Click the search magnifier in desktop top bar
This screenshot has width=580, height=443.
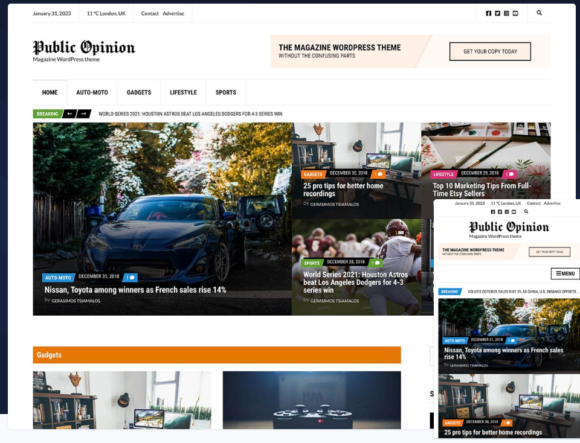tap(539, 13)
